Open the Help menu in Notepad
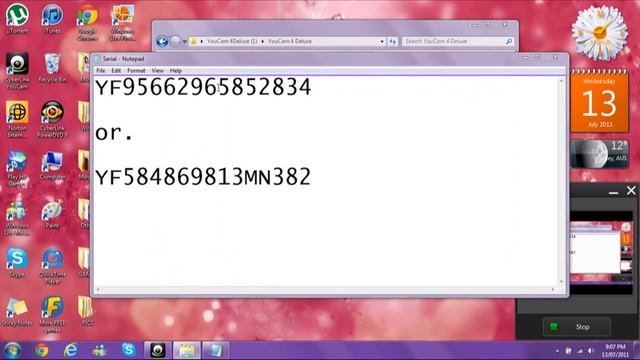 click(176, 71)
